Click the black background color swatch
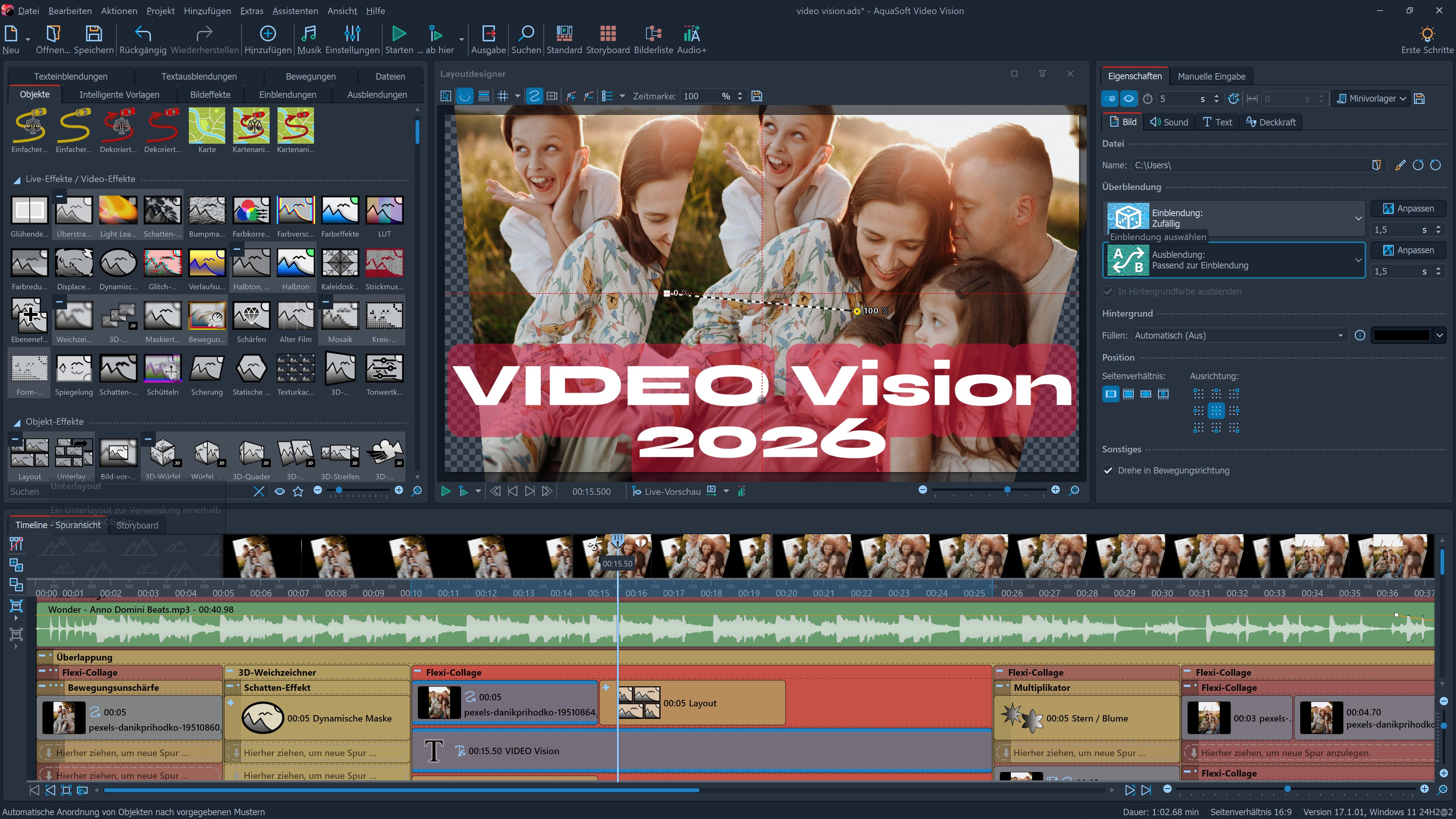This screenshot has height=819, width=1456. tap(1401, 335)
